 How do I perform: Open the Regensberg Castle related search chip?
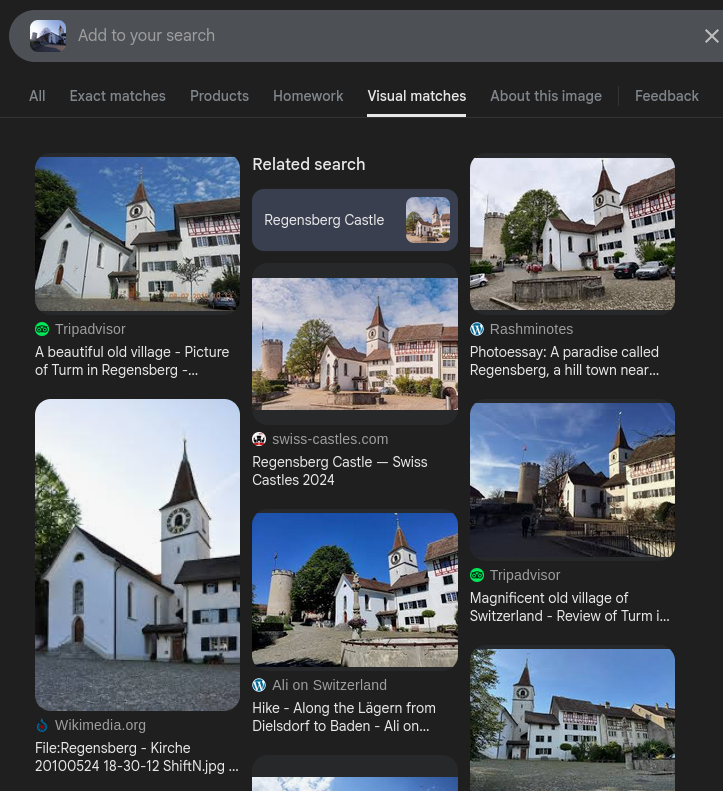pos(355,220)
